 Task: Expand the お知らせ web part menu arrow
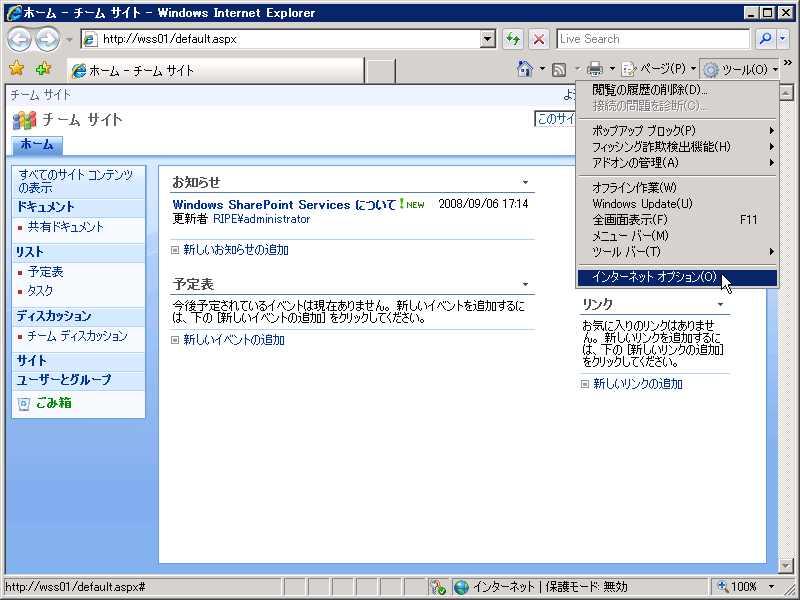coord(525,182)
